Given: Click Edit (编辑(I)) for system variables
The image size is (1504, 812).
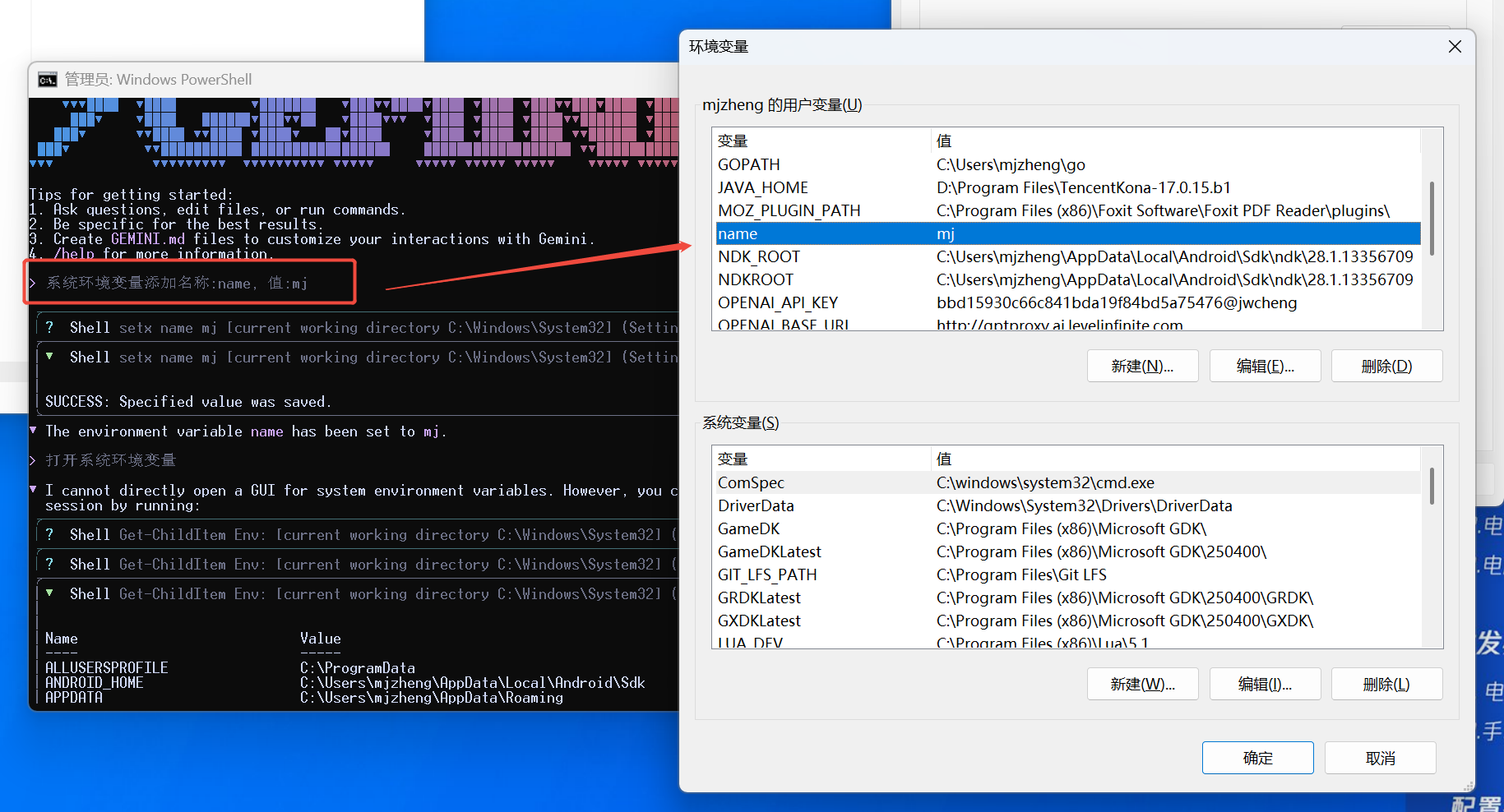Looking at the screenshot, I should (x=1265, y=685).
